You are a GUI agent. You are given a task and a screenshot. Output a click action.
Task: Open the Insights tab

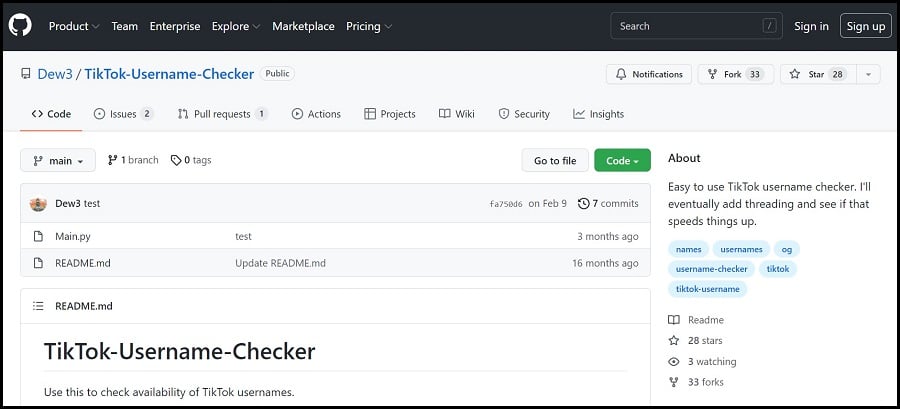[599, 114]
